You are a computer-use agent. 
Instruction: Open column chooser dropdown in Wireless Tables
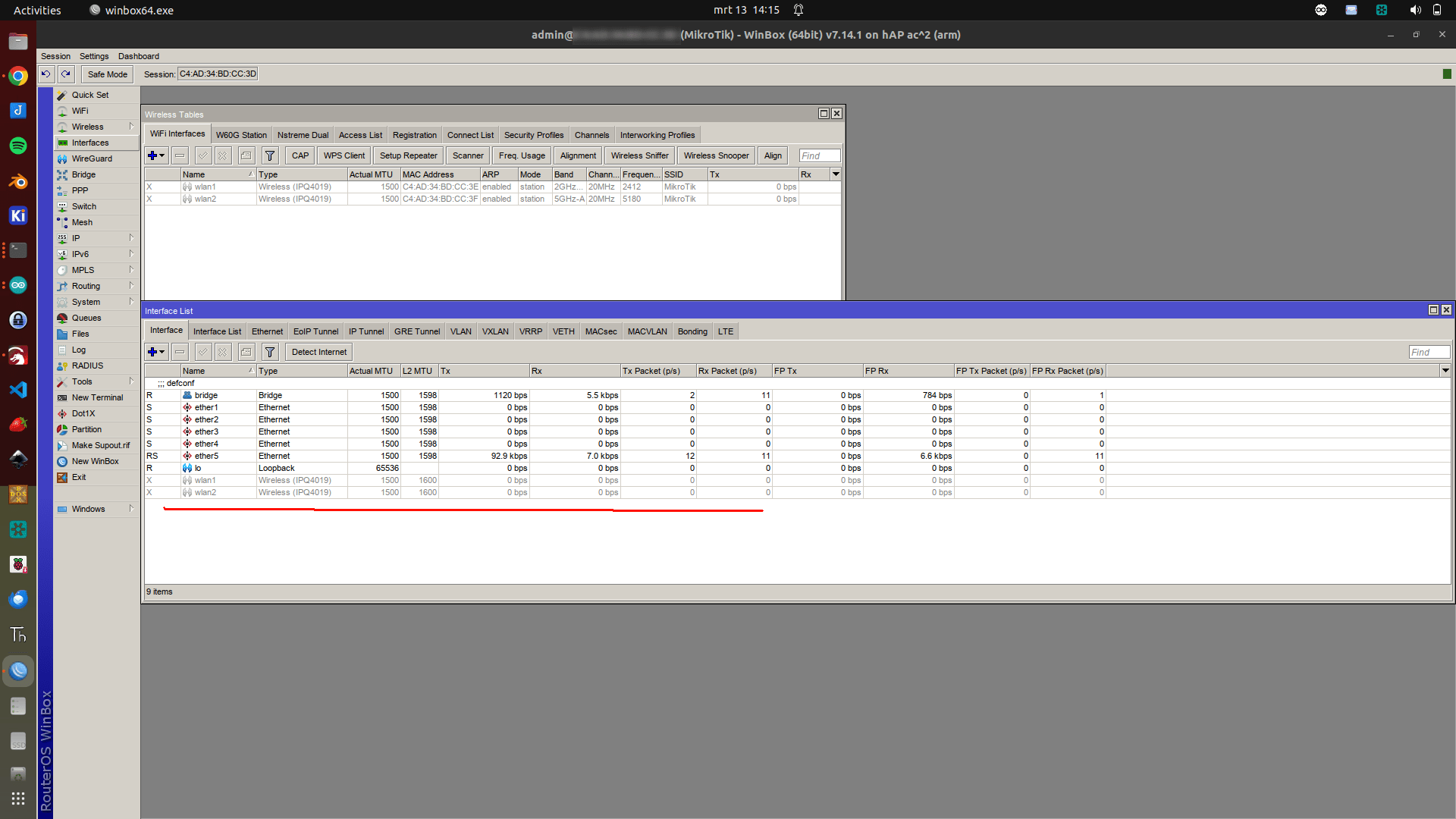(836, 174)
